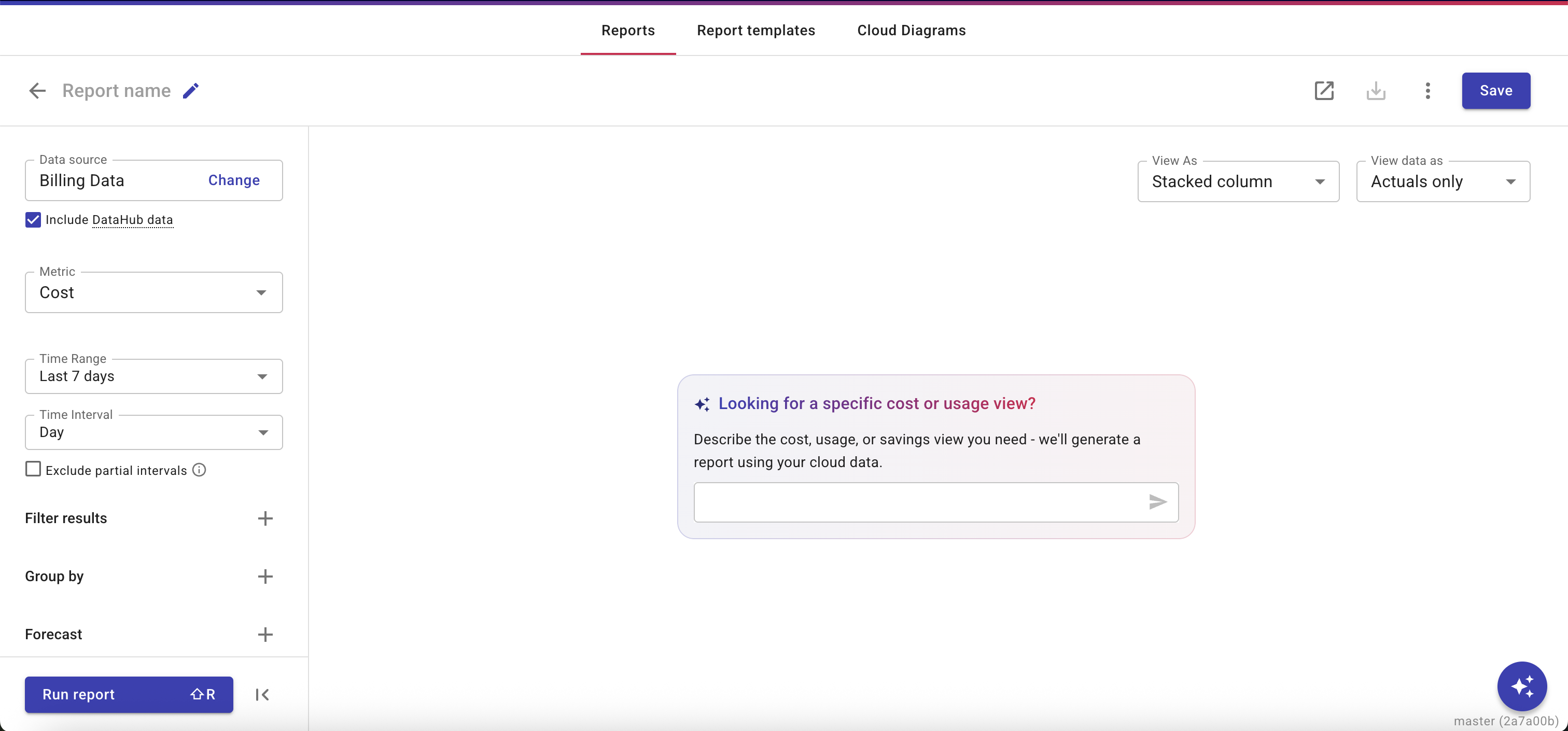
Task: Click the info icon beside Exclude partial intervals
Action: (199, 470)
